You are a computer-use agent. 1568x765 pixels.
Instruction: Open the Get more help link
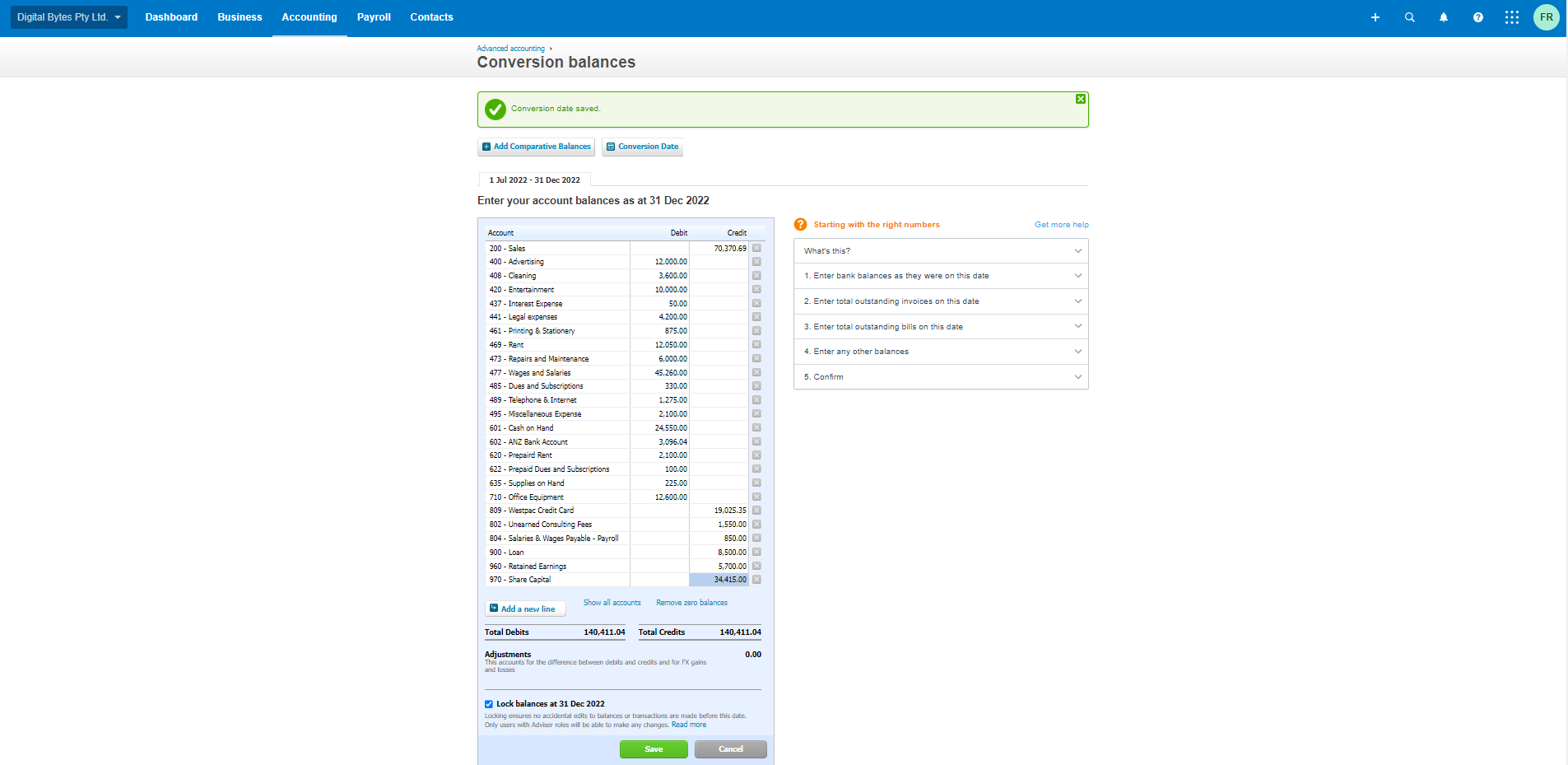point(1062,225)
